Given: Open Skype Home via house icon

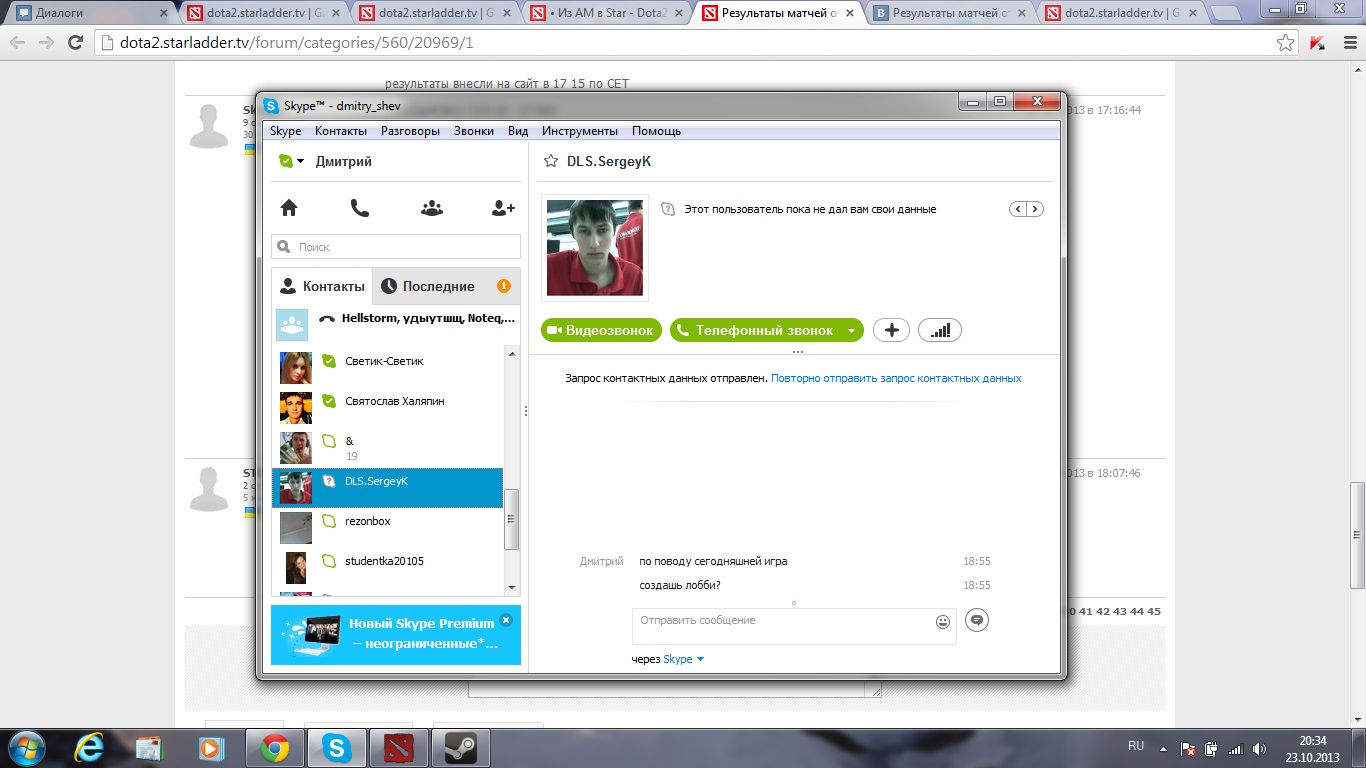Looking at the screenshot, I should 289,208.
